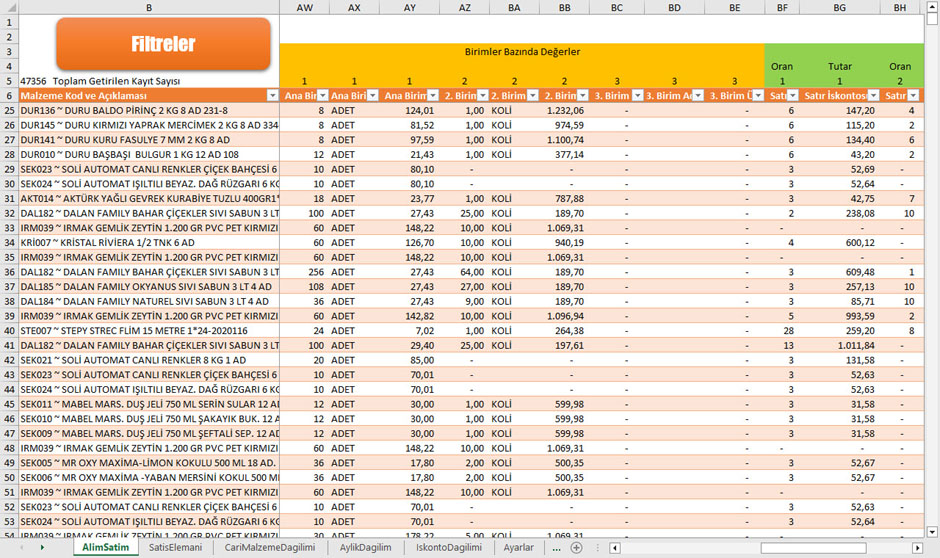Switch to the AlimSatim sheet tab
The width and height of the screenshot is (940, 558).
tap(106, 547)
